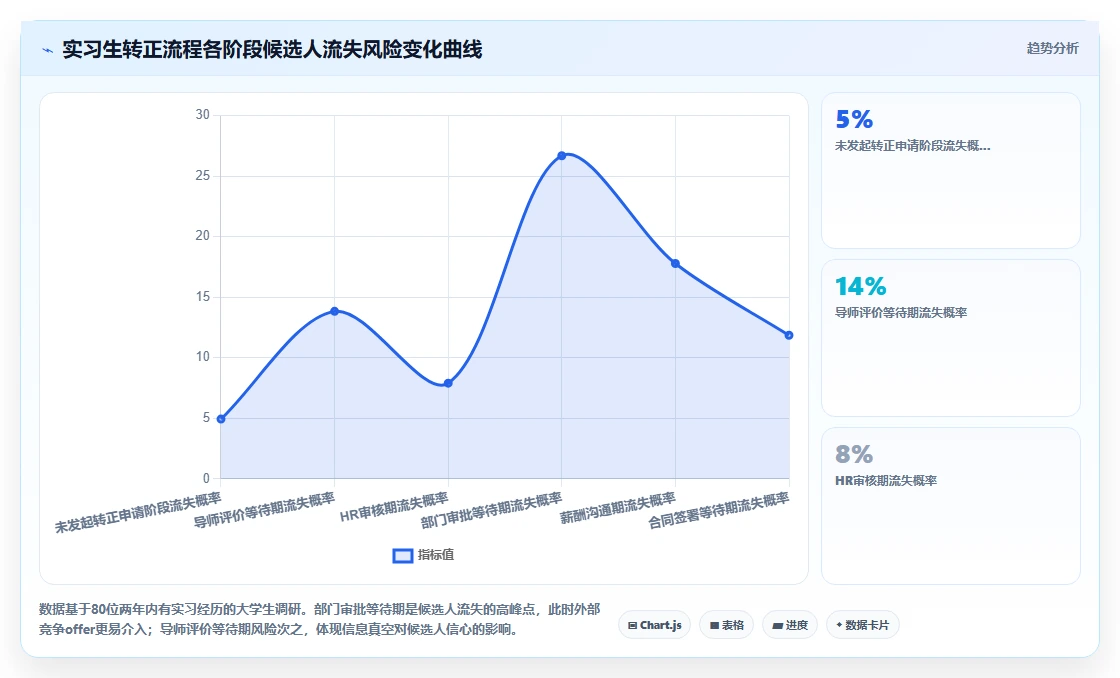The image size is (1120, 678).
Task: Click the y-axis value 10
Action: tap(203, 357)
